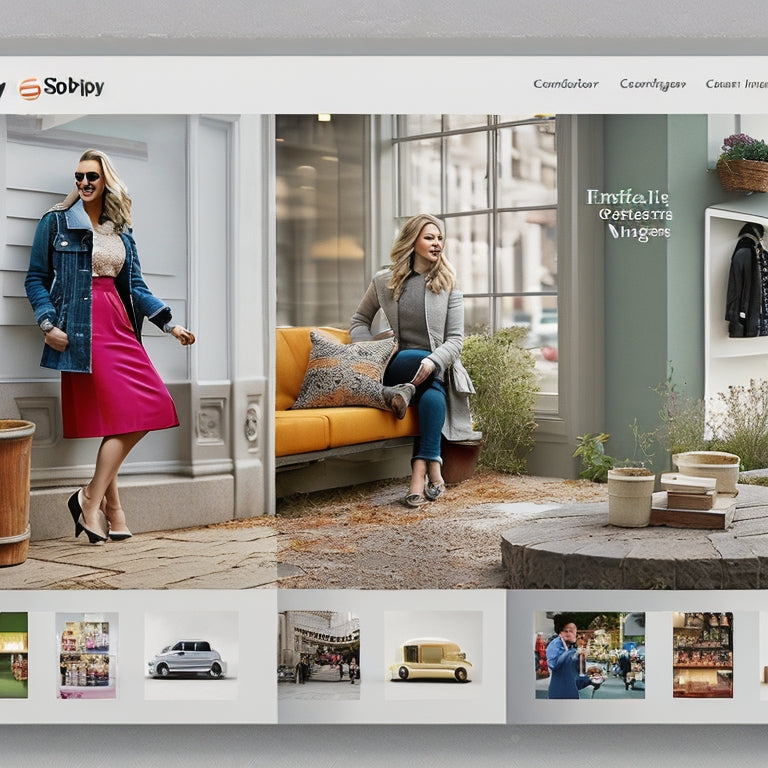Screen dimensions: 768x768
Task: Click the partially visible green thumbnail at left
Action: pyautogui.click(x=13, y=655)
